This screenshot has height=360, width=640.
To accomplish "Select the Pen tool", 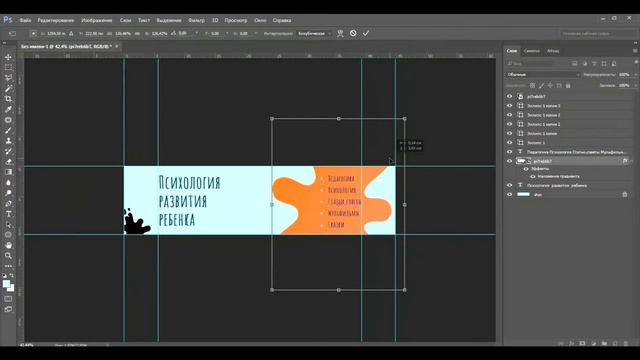I will (8, 203).
